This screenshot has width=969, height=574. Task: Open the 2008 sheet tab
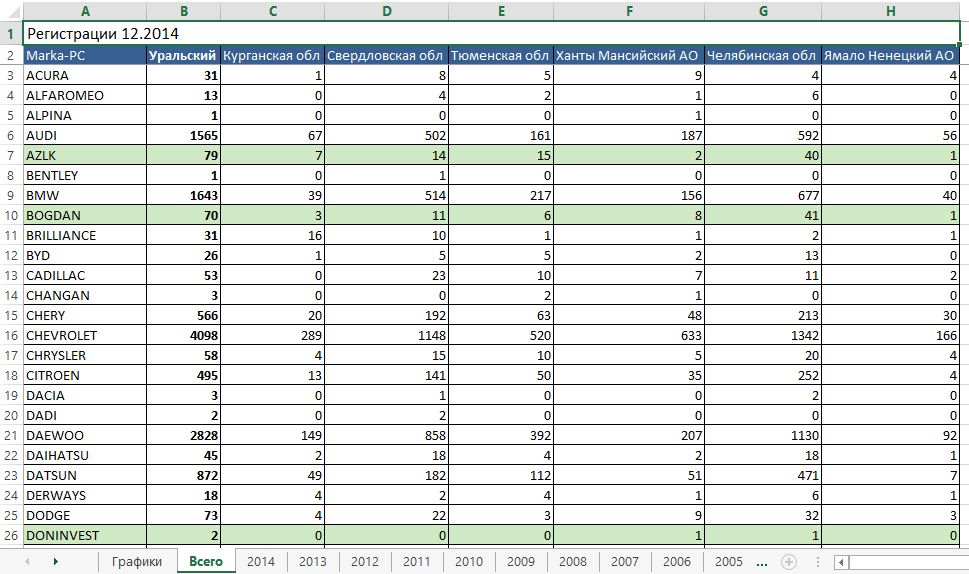pos(573,562)
